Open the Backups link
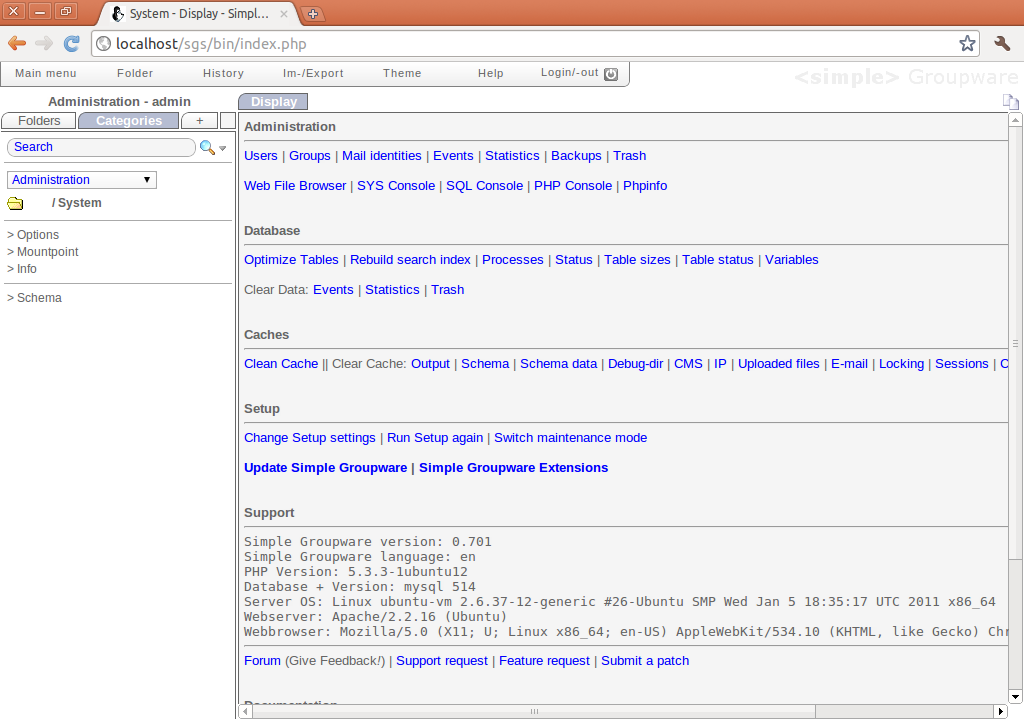The image size is (1024, 720). 576,155
